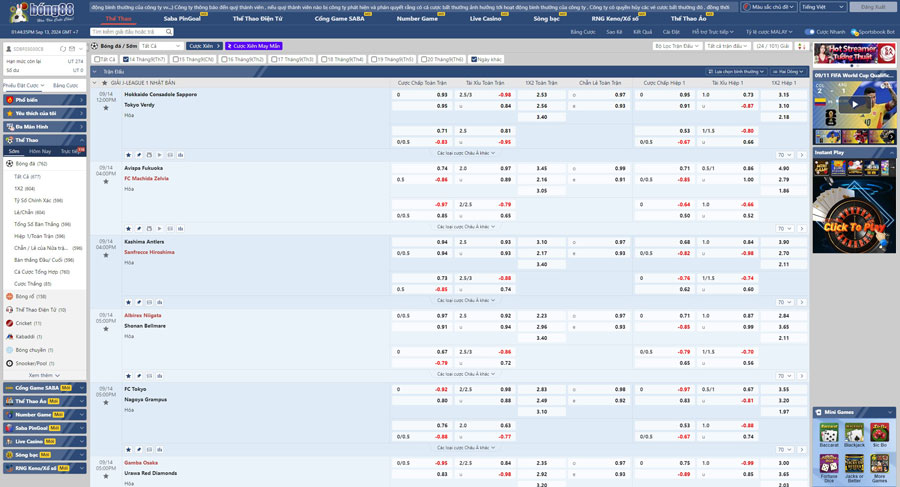Image resolution: width=900 pixels, height=487 pixels.
Task: Check 18 Tháng9(Th4) date checkbox
Action: point(324,59)
